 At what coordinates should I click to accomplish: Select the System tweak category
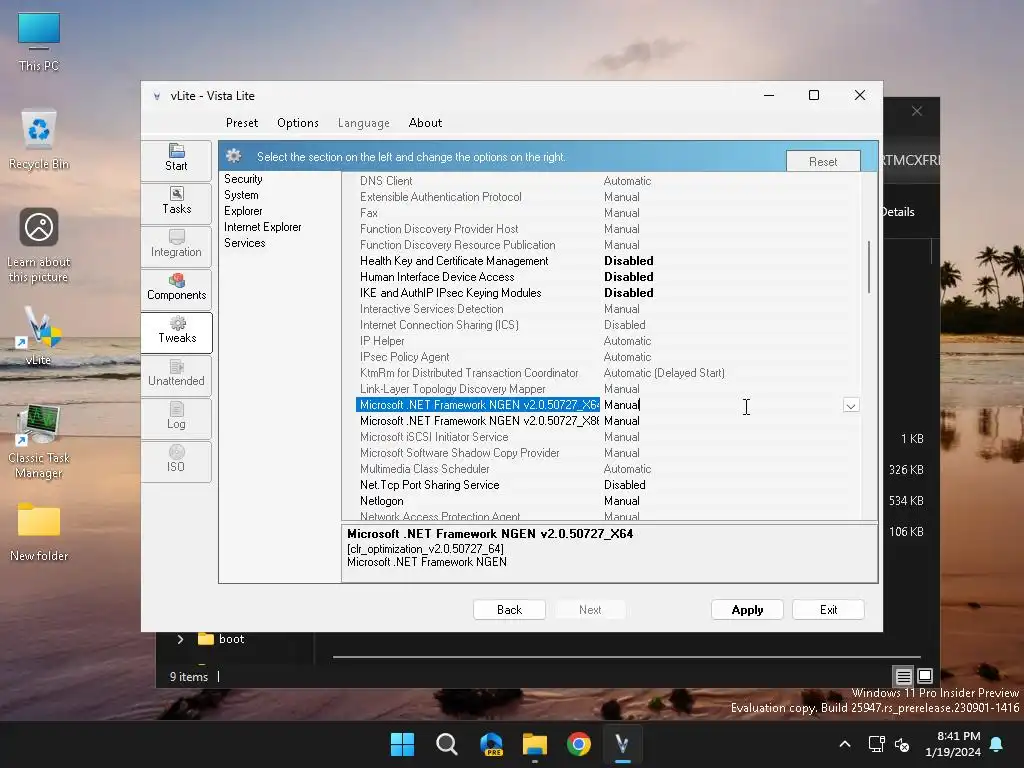click(241, 195)
